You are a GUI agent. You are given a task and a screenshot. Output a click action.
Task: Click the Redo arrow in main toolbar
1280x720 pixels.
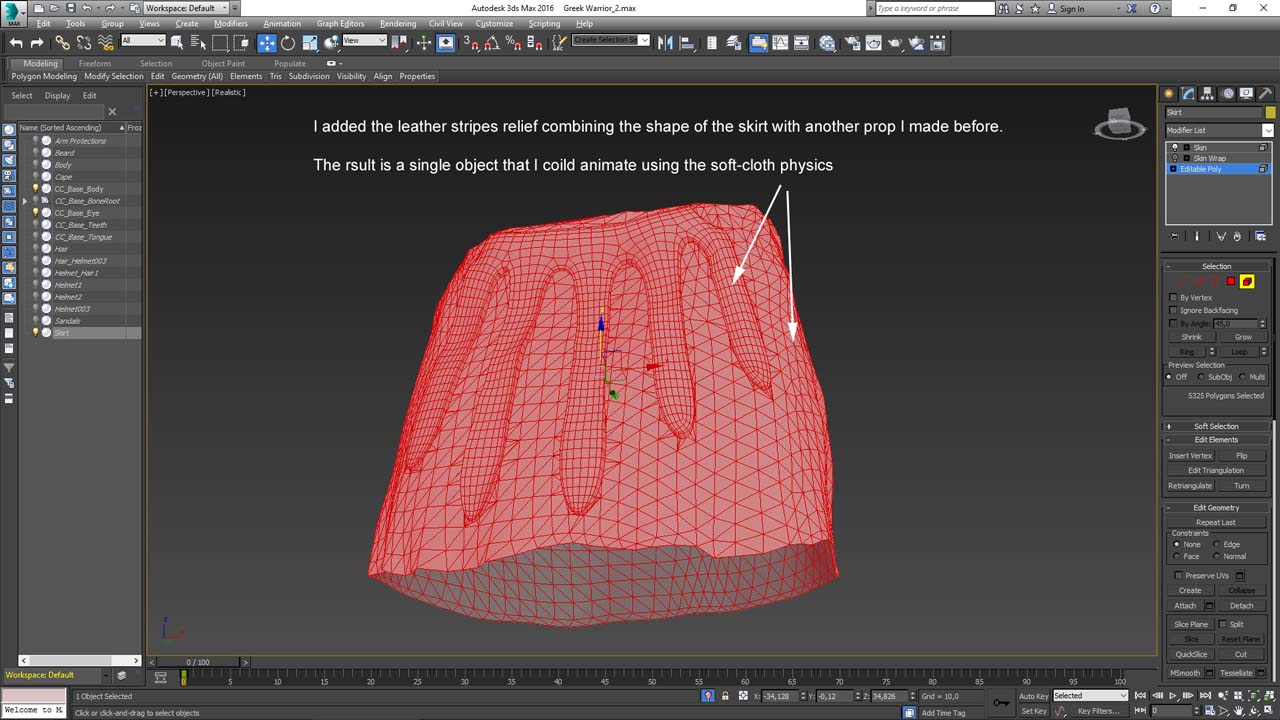(x=37, y=43)
